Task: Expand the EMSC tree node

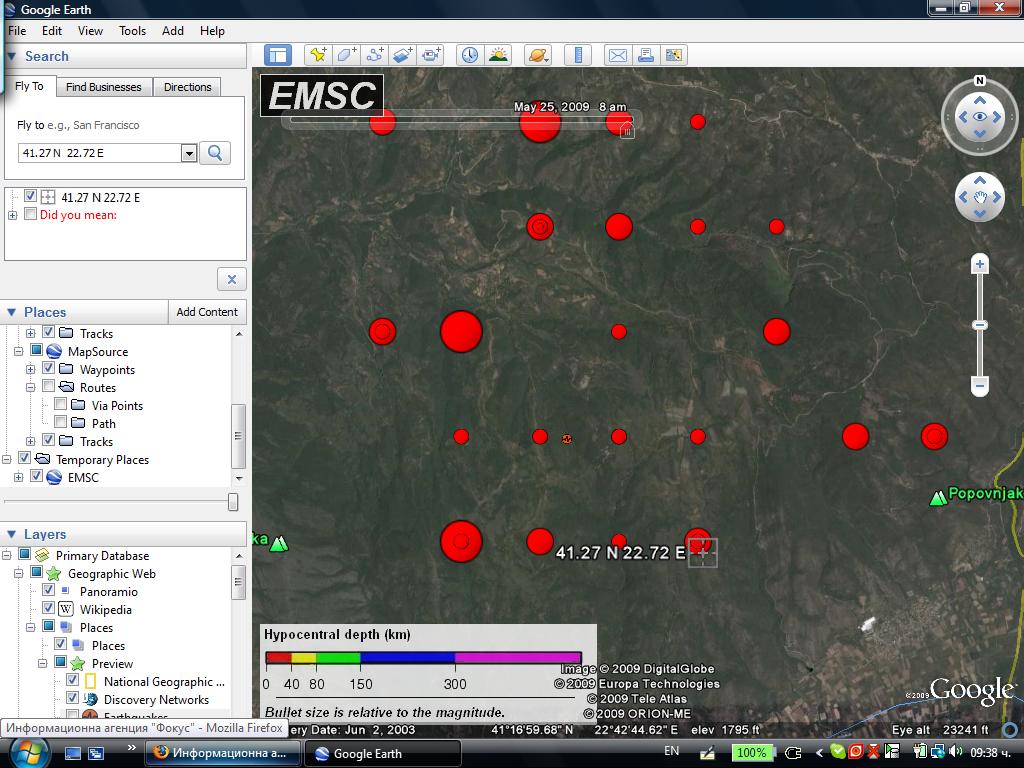Action: pyautogui.click(x=18, y=477)
